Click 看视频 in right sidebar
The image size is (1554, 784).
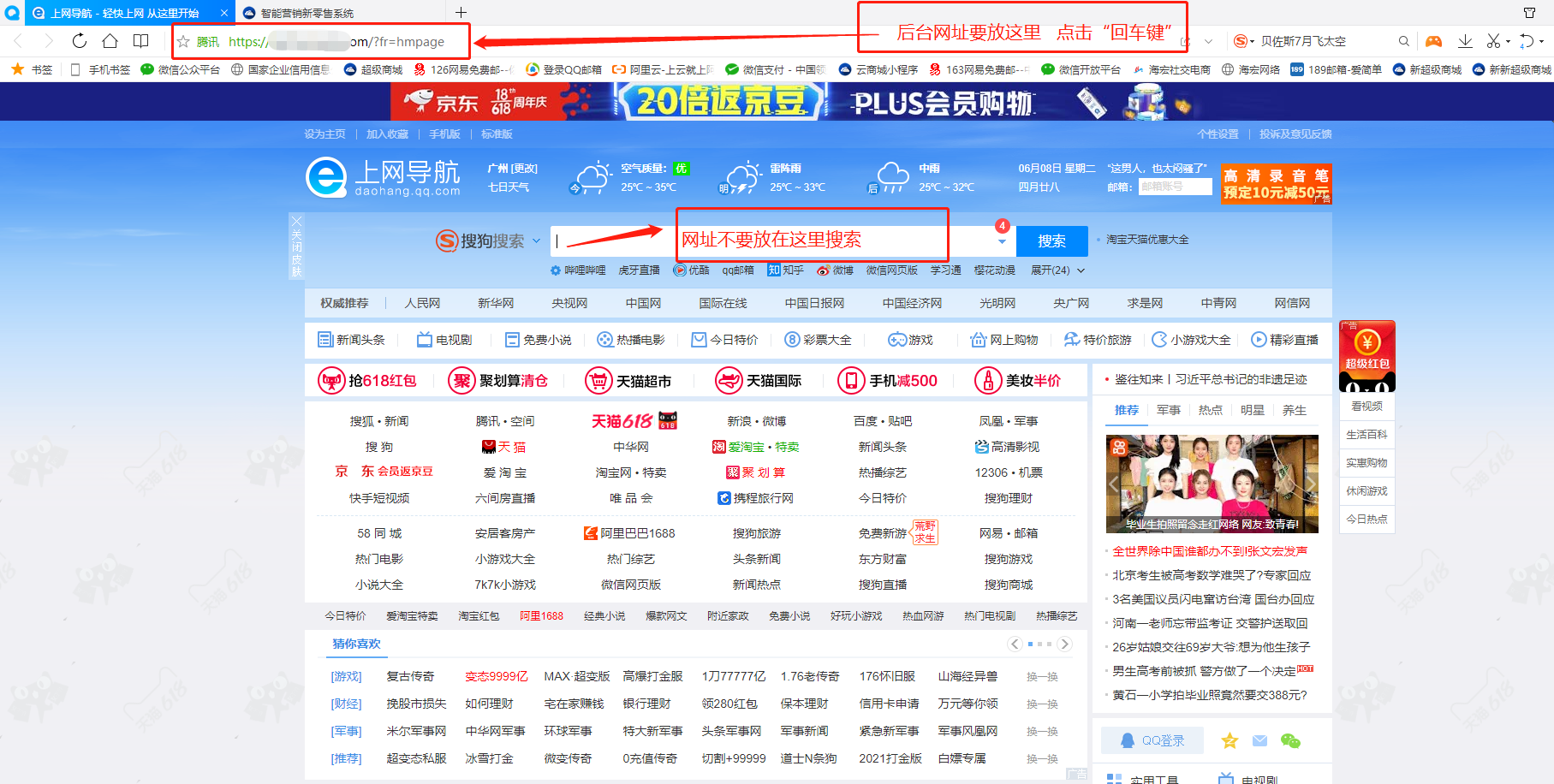click(x=1366, y=407)
